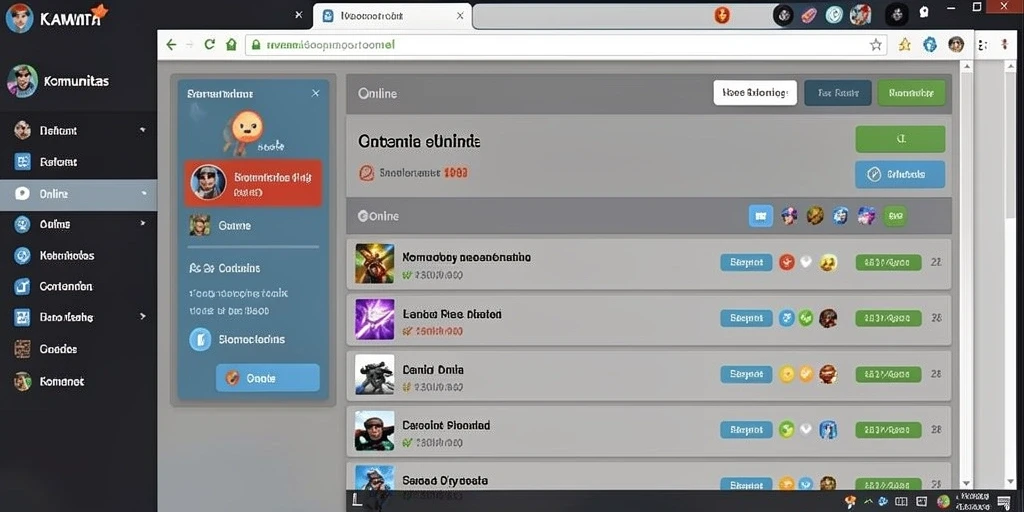Viewport: 1024px width, 512px height.
Task: Click the blue Onoto button
Action: [x=268, y=377]
